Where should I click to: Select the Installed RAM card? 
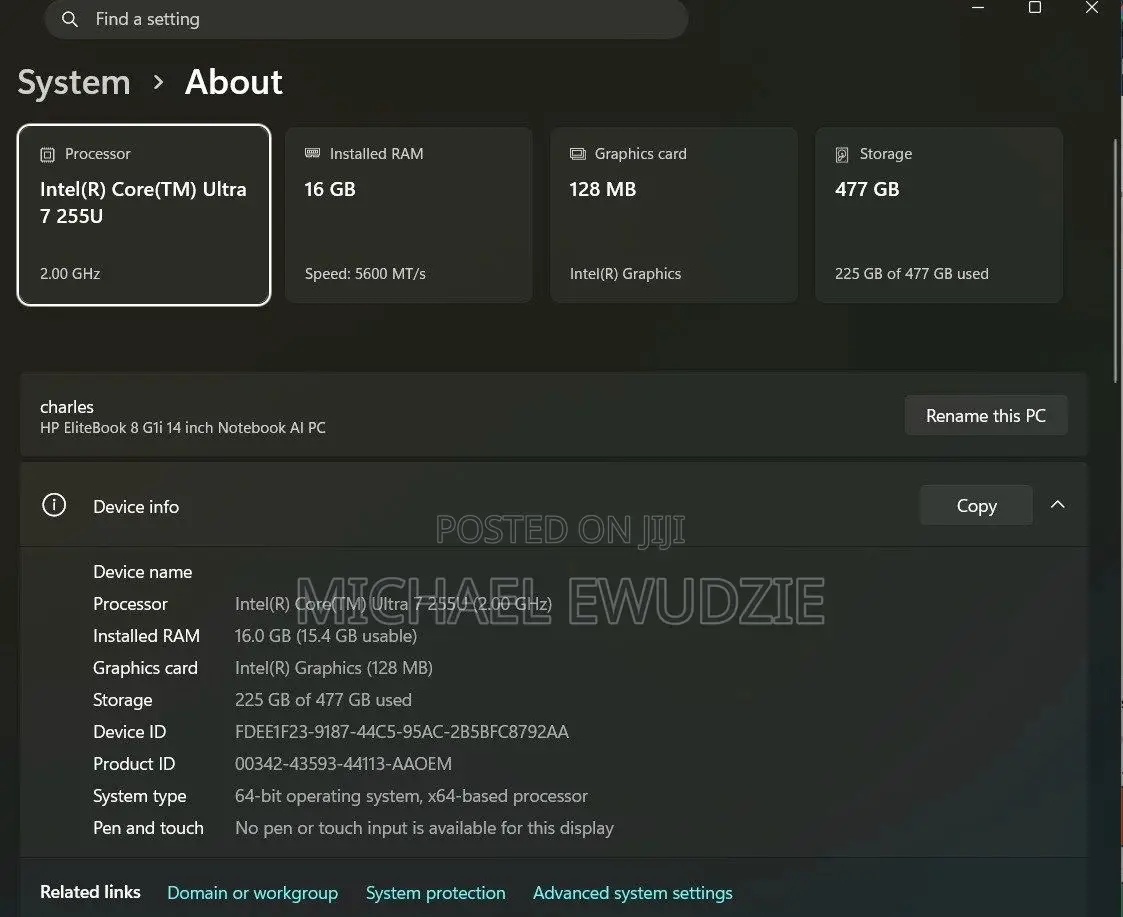coord(409,215)
